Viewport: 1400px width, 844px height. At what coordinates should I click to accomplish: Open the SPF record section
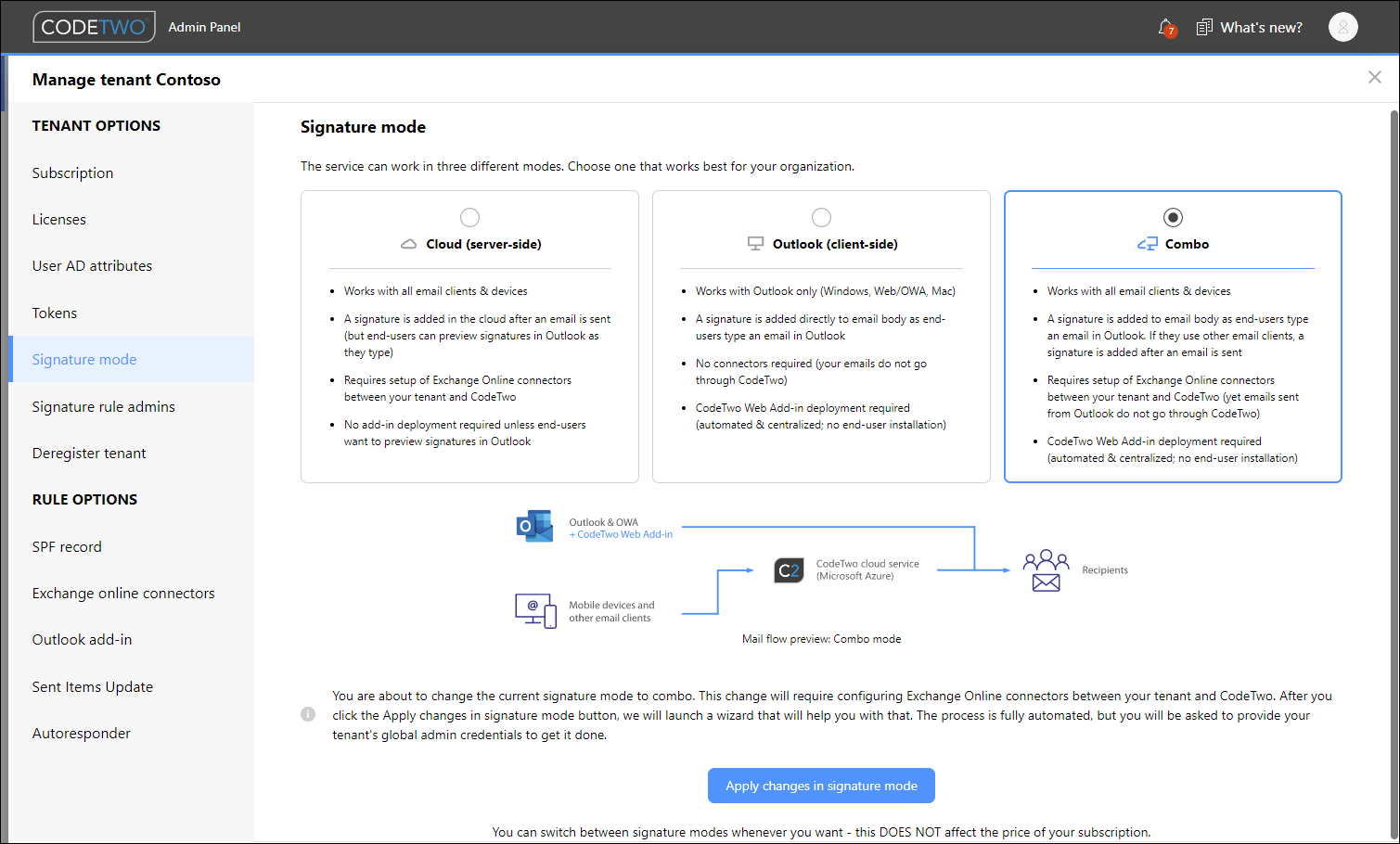click(67, 546)
